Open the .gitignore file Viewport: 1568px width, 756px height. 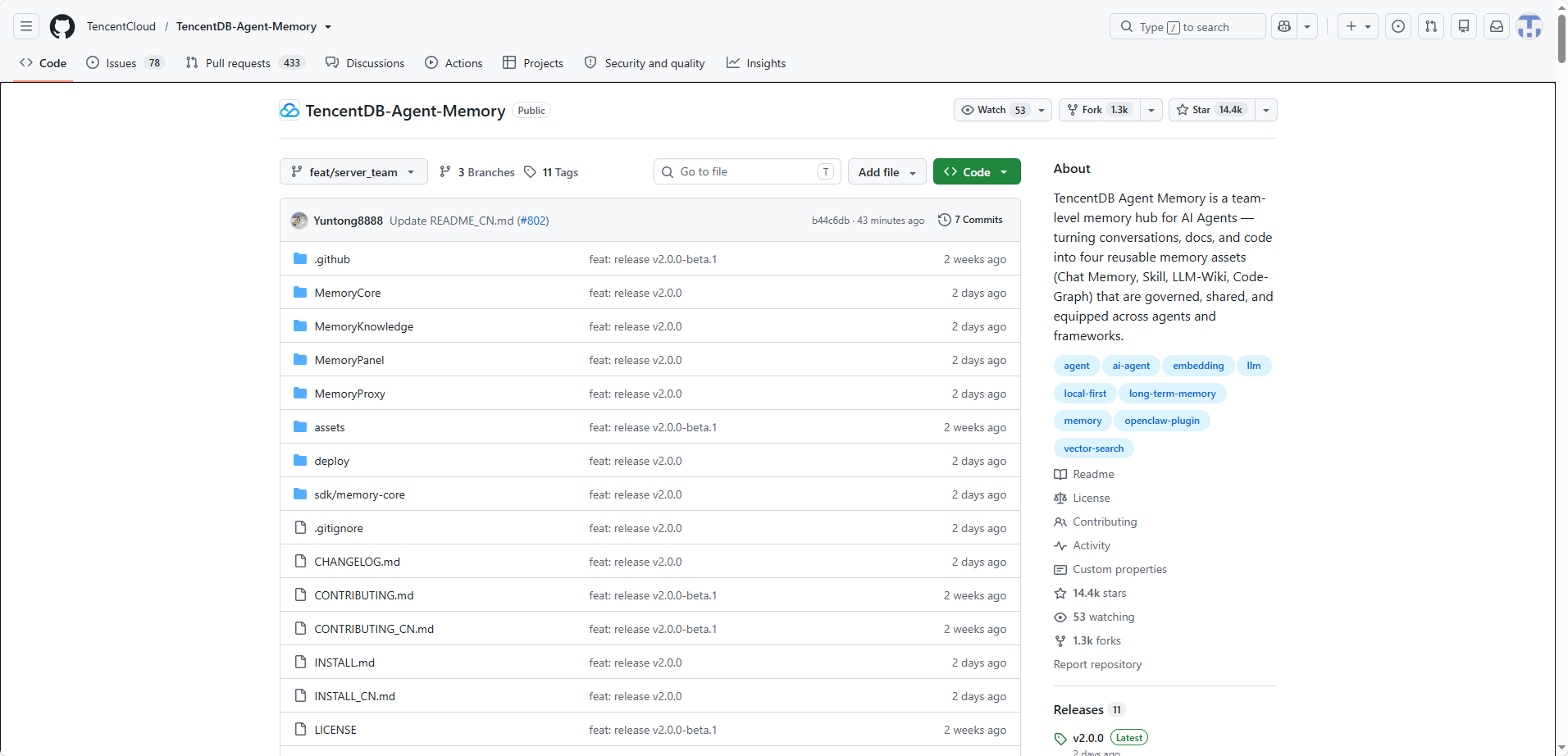pyautogui.click(x=339, y=528)
